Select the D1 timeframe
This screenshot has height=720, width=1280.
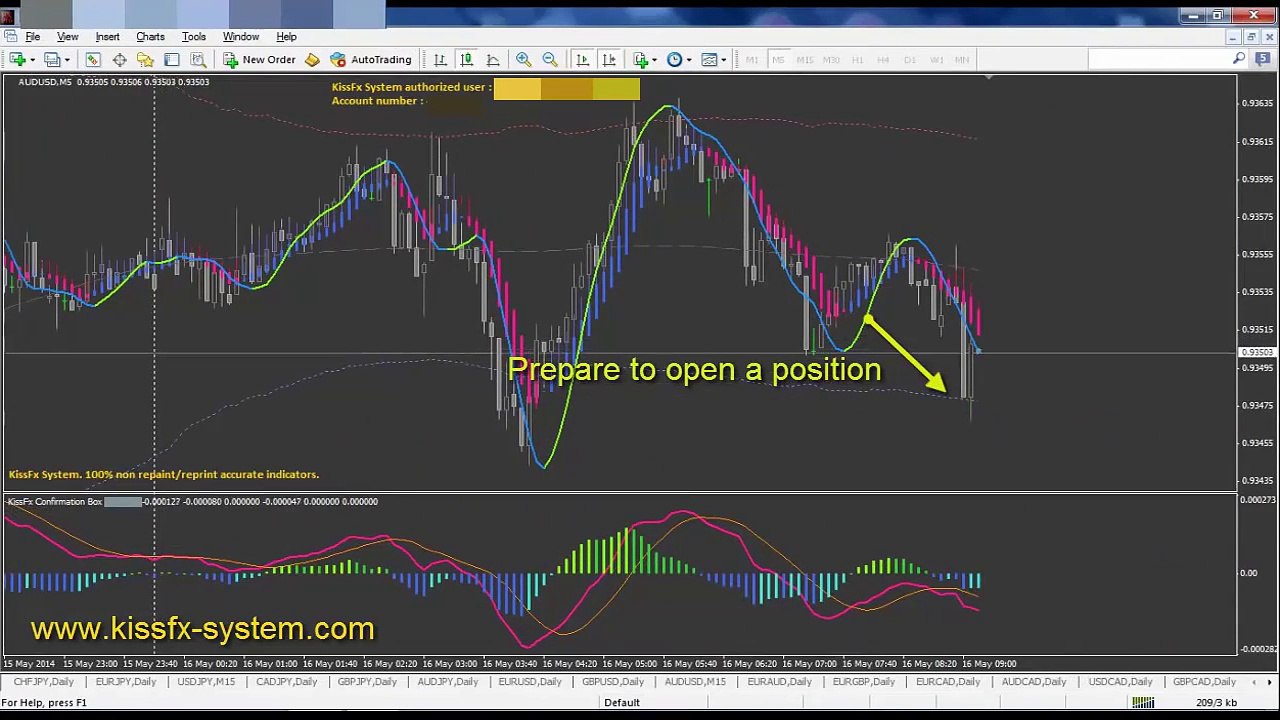(910, 60)
